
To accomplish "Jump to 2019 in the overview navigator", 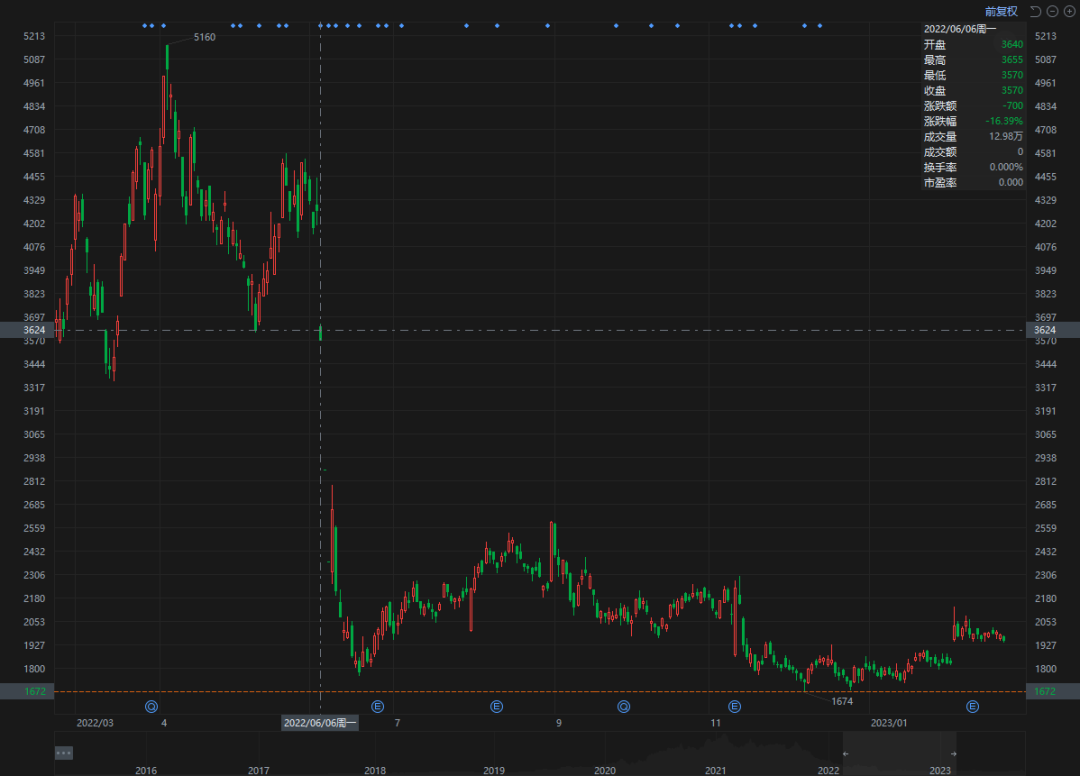I will click(x=494, y=770).
